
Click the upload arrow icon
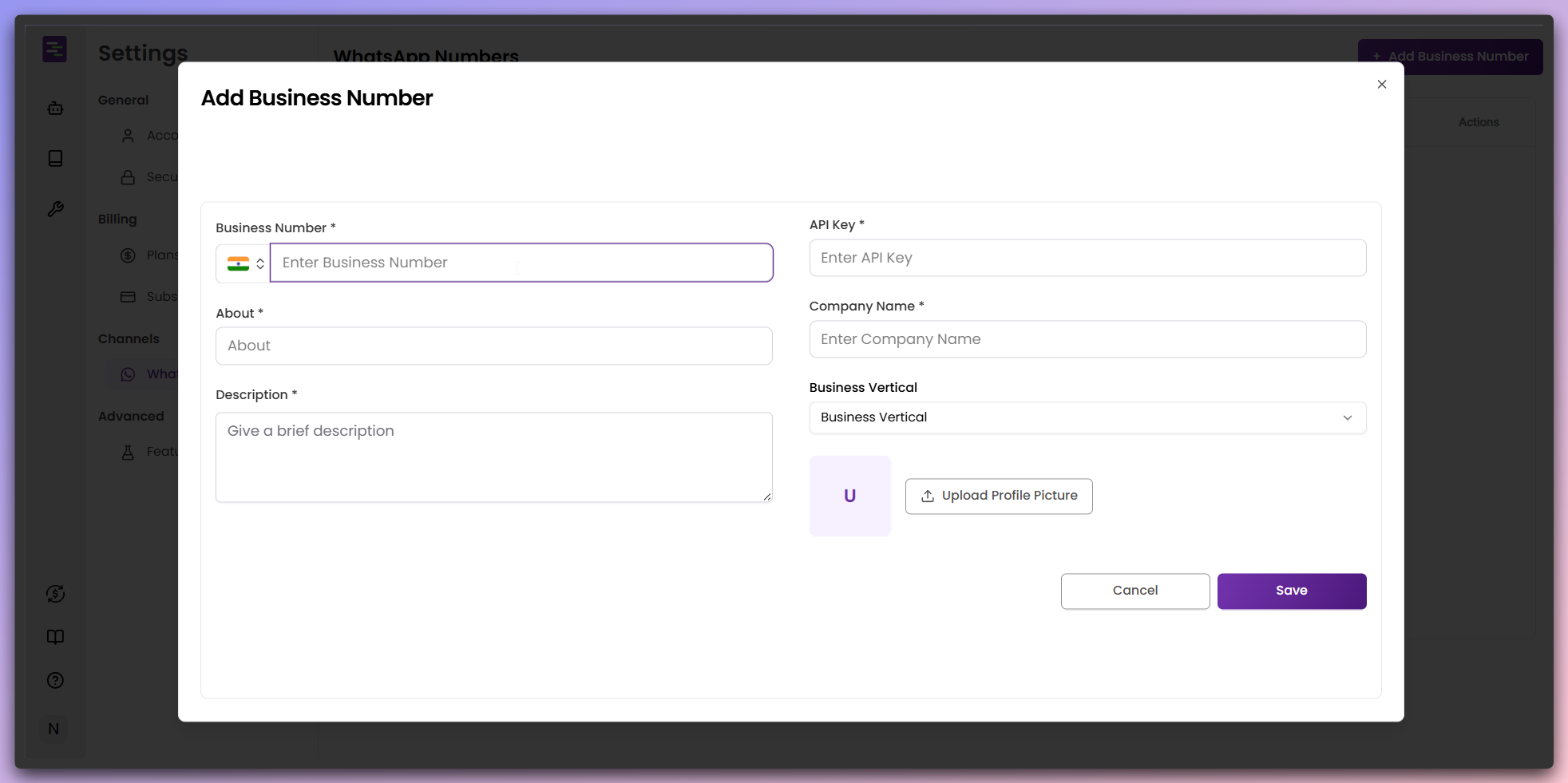click(927, 496)
